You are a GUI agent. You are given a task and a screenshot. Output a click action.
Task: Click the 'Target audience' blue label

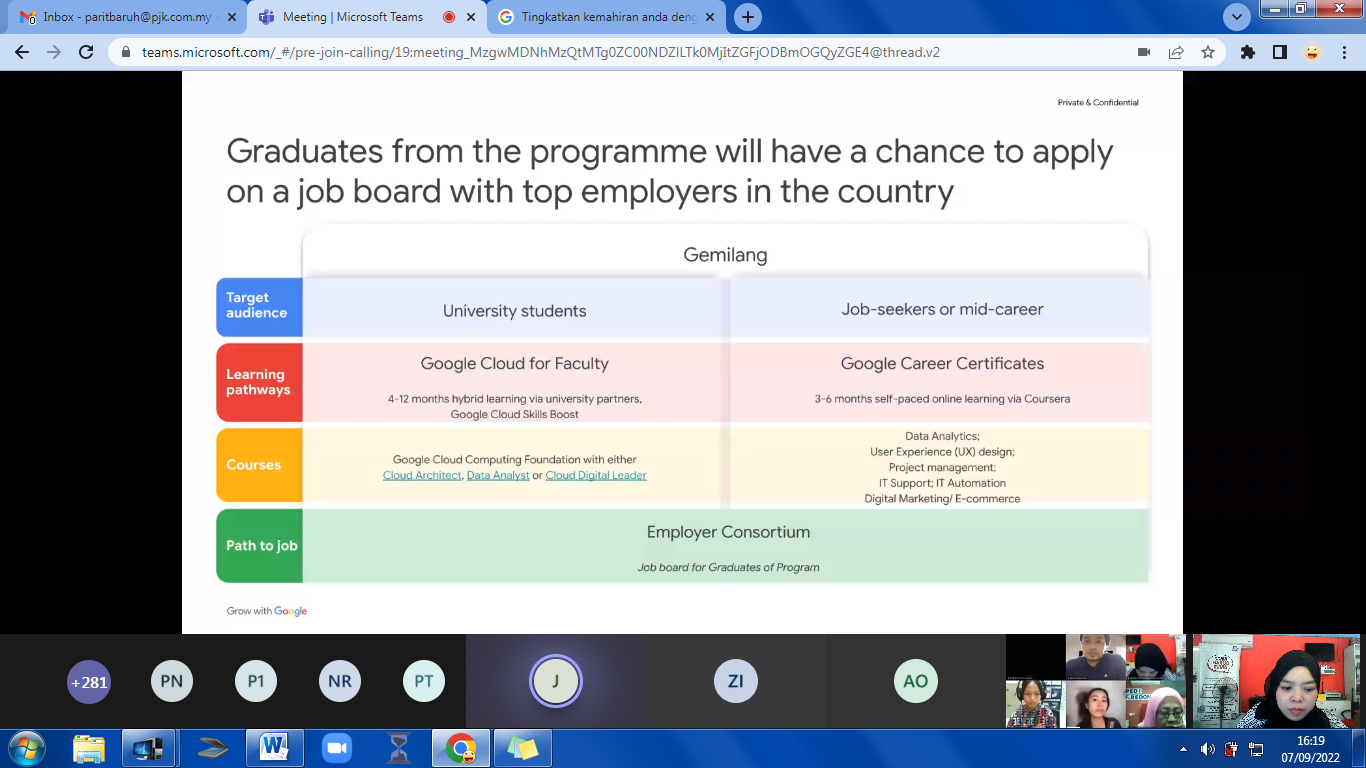click(x=259, y=306)
